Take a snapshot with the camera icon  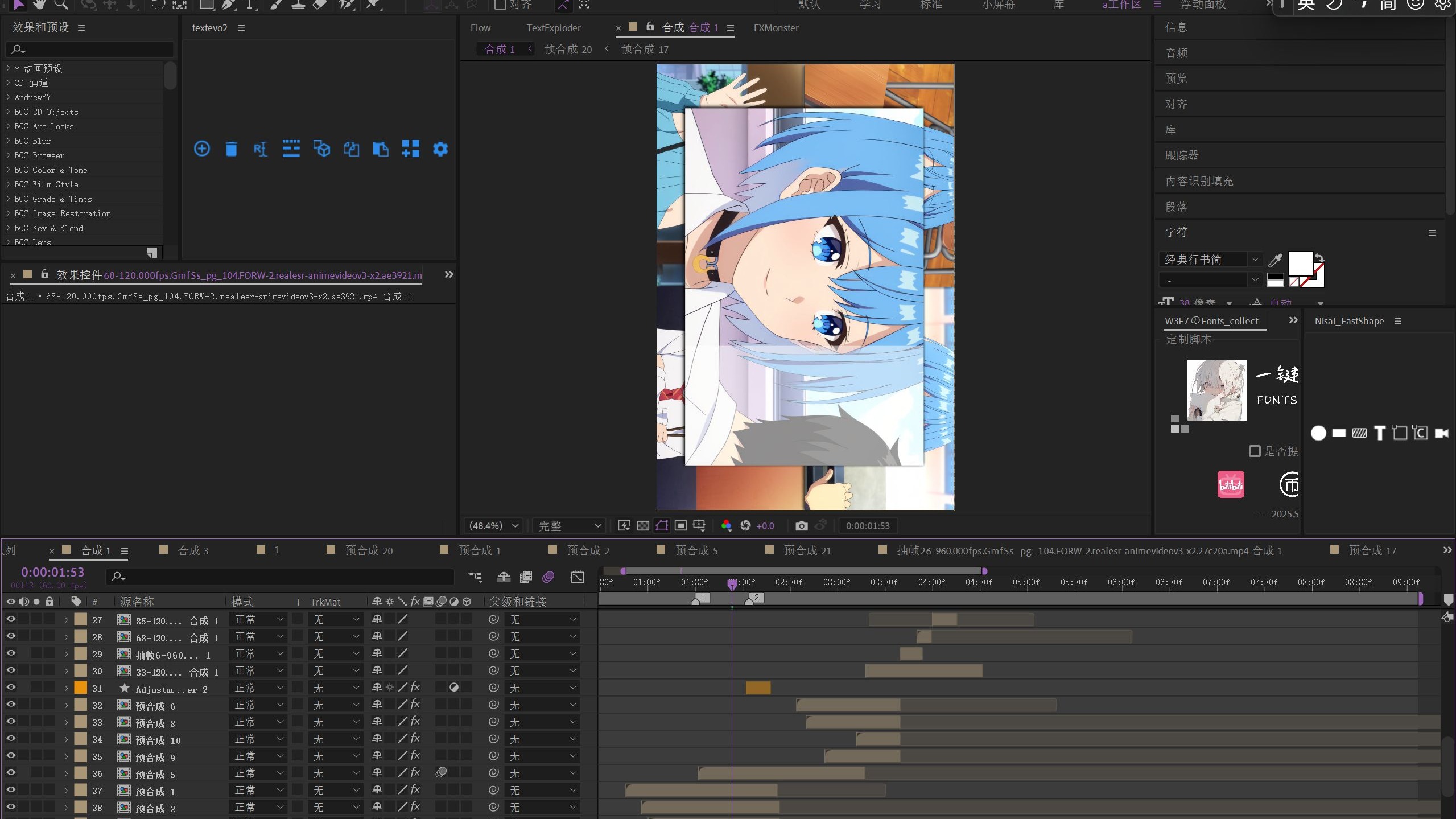coord(801,526)
